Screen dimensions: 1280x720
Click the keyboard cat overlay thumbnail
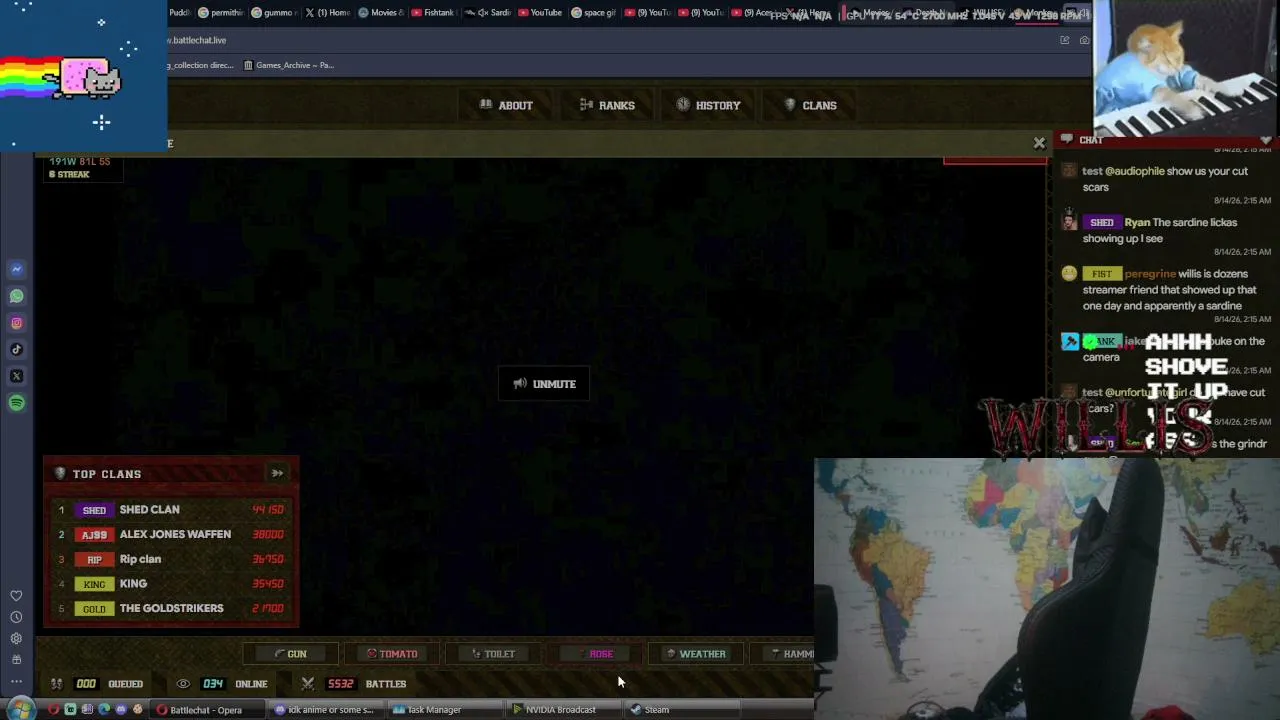(1185, 67)
